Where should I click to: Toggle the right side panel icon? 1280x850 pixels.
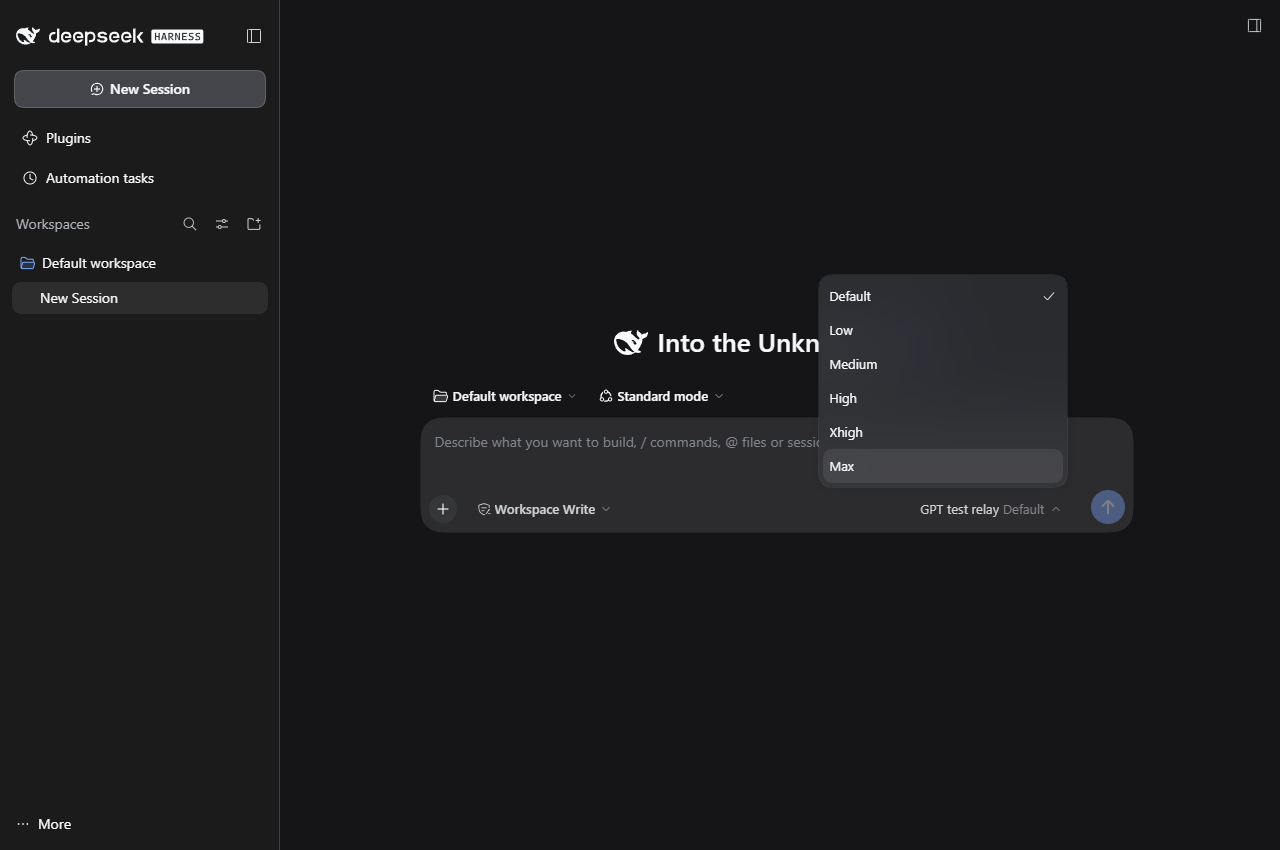click(1254, 25)
